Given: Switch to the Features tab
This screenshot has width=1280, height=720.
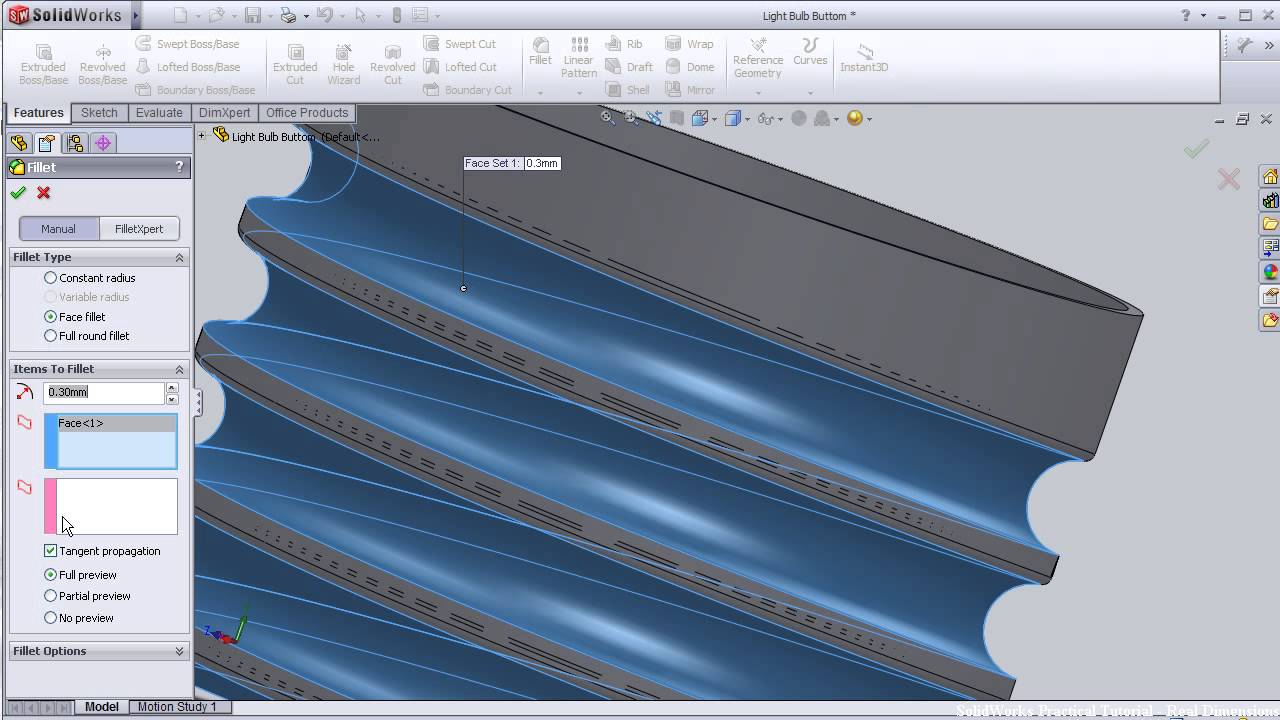Looking at the screenshot, I should [x=38, y=113].
